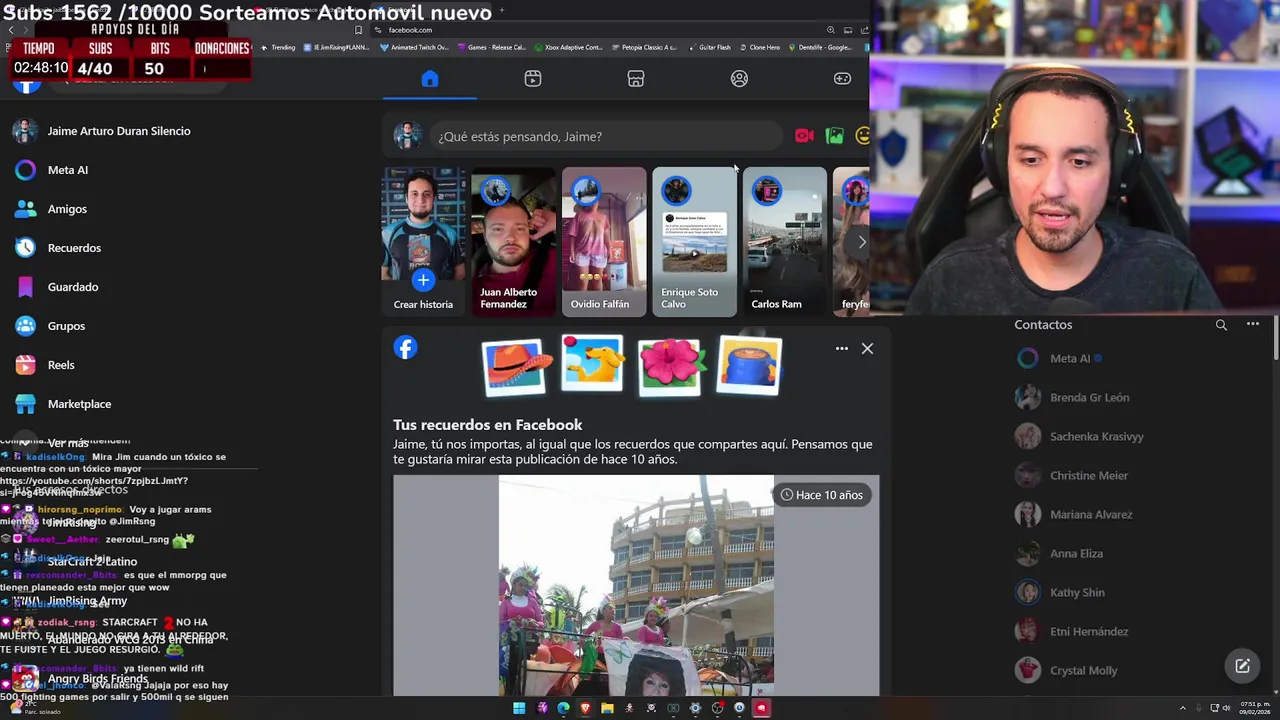Open chat with Etni Hernández

[1071, 631]
